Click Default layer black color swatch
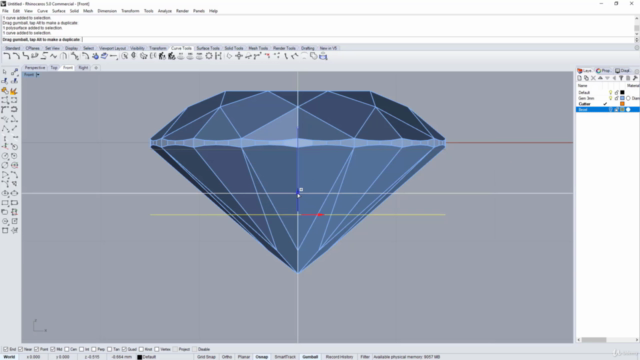The image size is (640, 360). (x=622, y=93)
